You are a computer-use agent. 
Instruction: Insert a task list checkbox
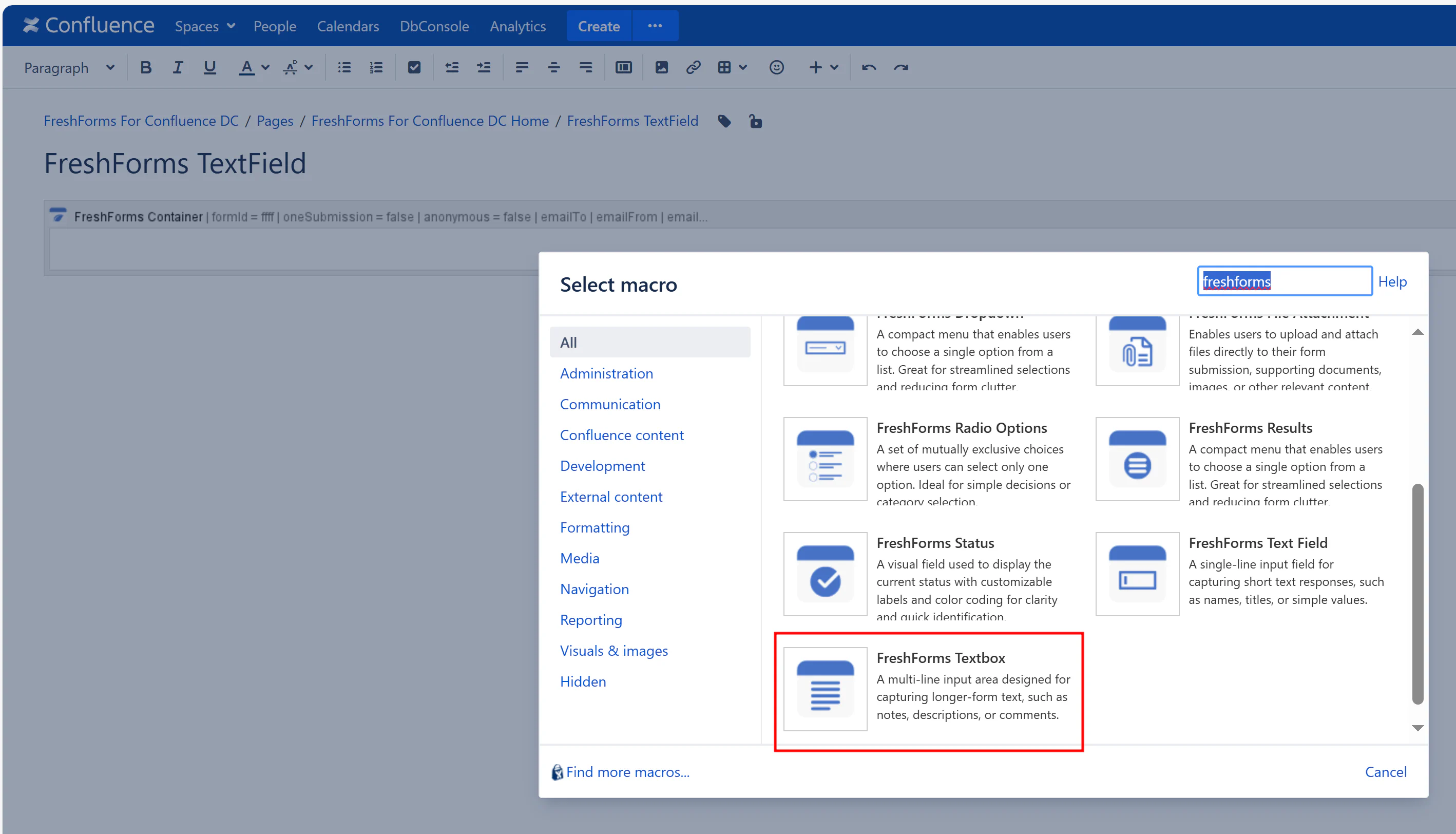coord(414,68)
